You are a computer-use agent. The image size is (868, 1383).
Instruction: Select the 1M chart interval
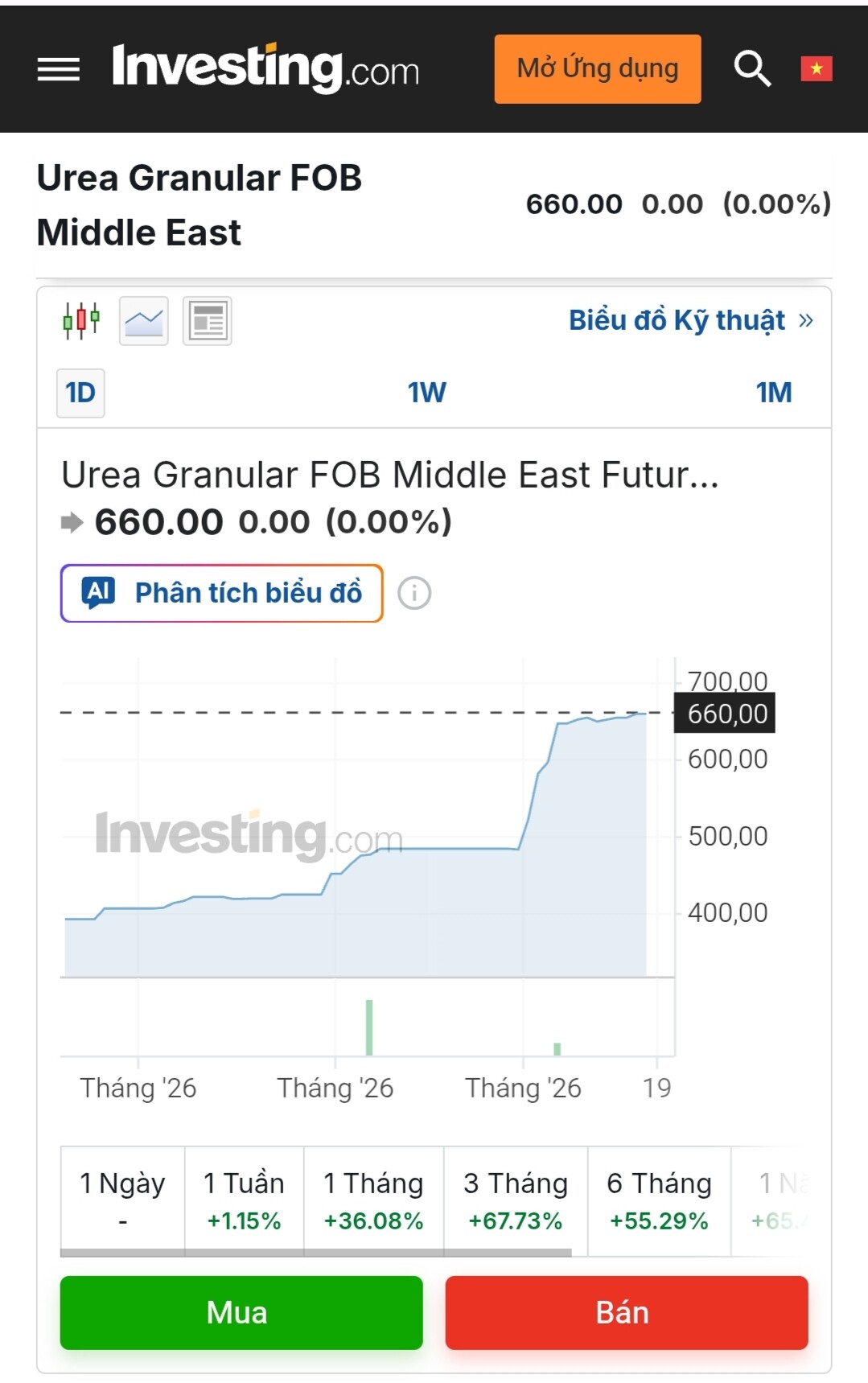pyautogui.click(x=773, y=393)
